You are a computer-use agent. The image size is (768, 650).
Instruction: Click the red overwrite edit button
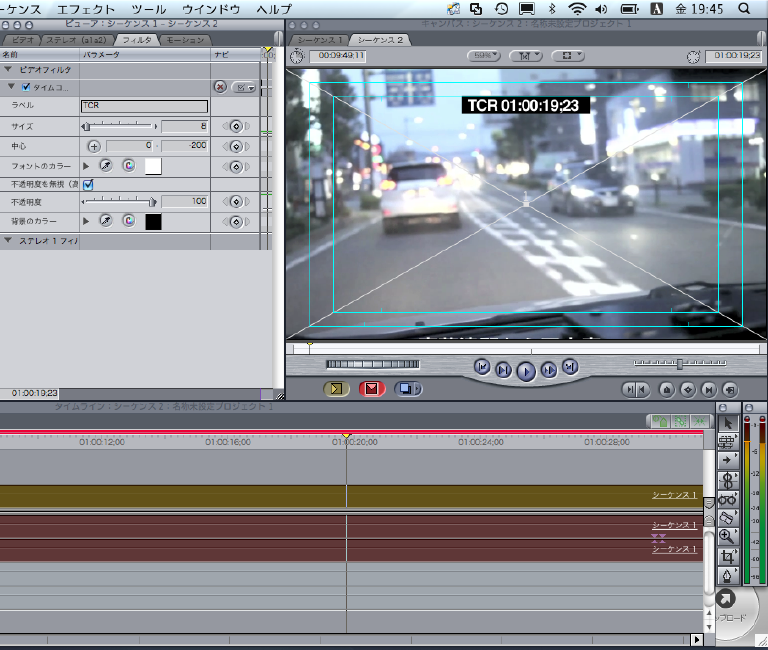click(x=372, y=389)
